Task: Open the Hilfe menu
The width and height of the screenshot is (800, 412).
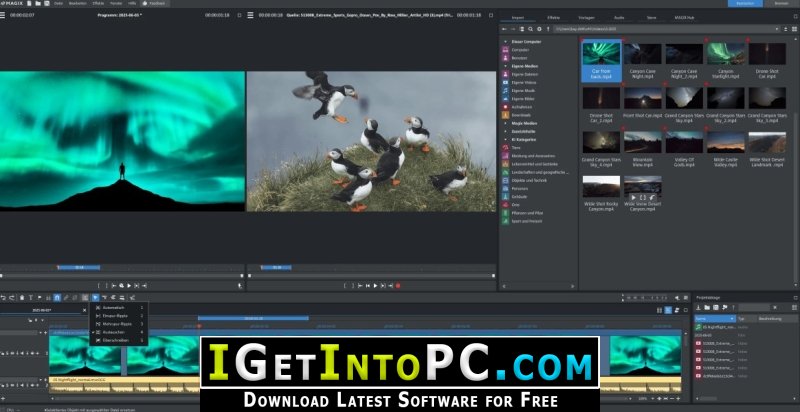Action: (x=132, y=4)
